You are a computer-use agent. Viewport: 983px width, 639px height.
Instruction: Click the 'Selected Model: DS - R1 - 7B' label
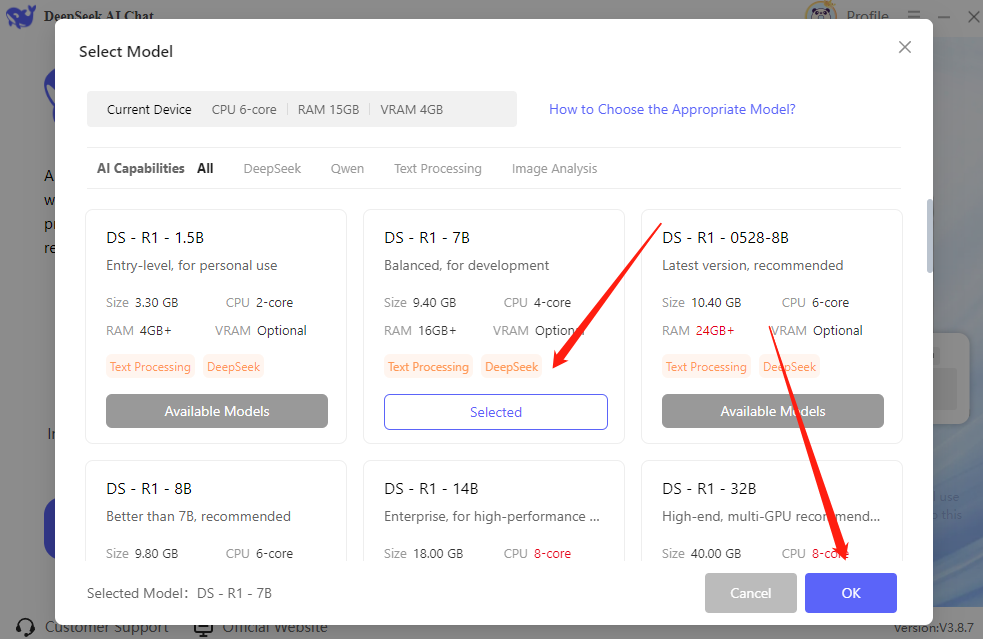tap(179, 593)
